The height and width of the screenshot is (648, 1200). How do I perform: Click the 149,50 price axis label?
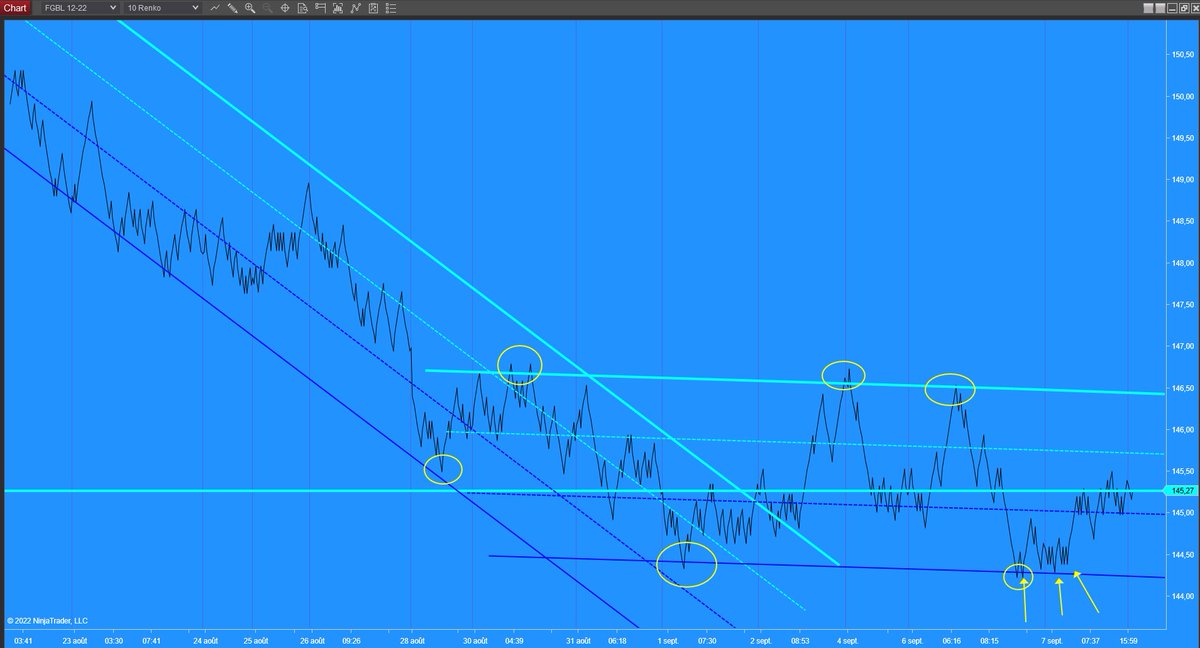click(1181, 139)
